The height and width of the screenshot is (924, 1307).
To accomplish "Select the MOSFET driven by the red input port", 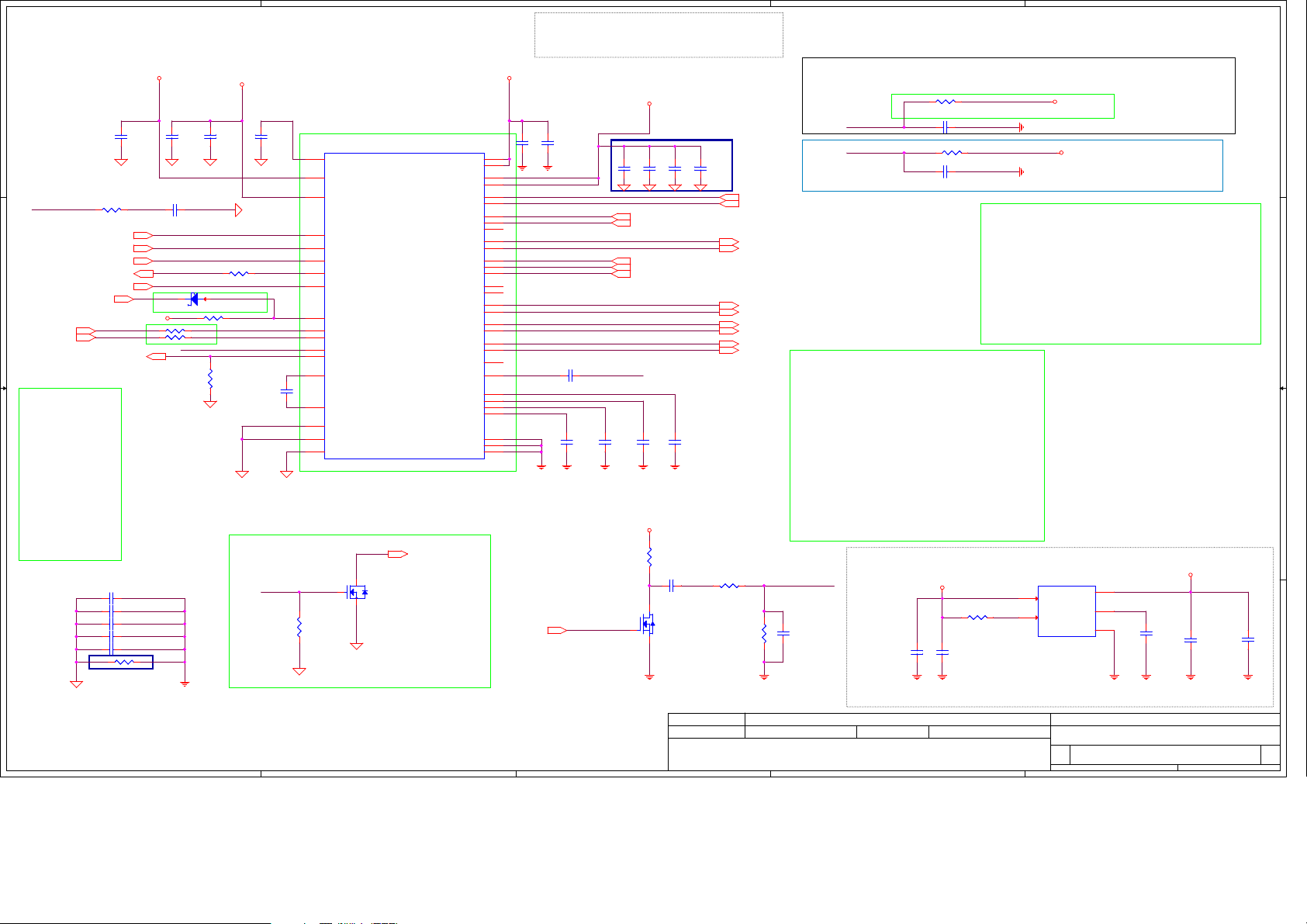I will 647,624.
